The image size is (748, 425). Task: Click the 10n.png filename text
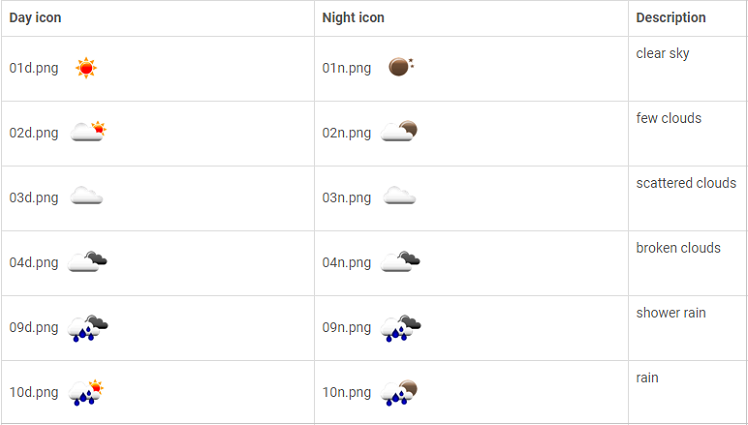[347, 393]
